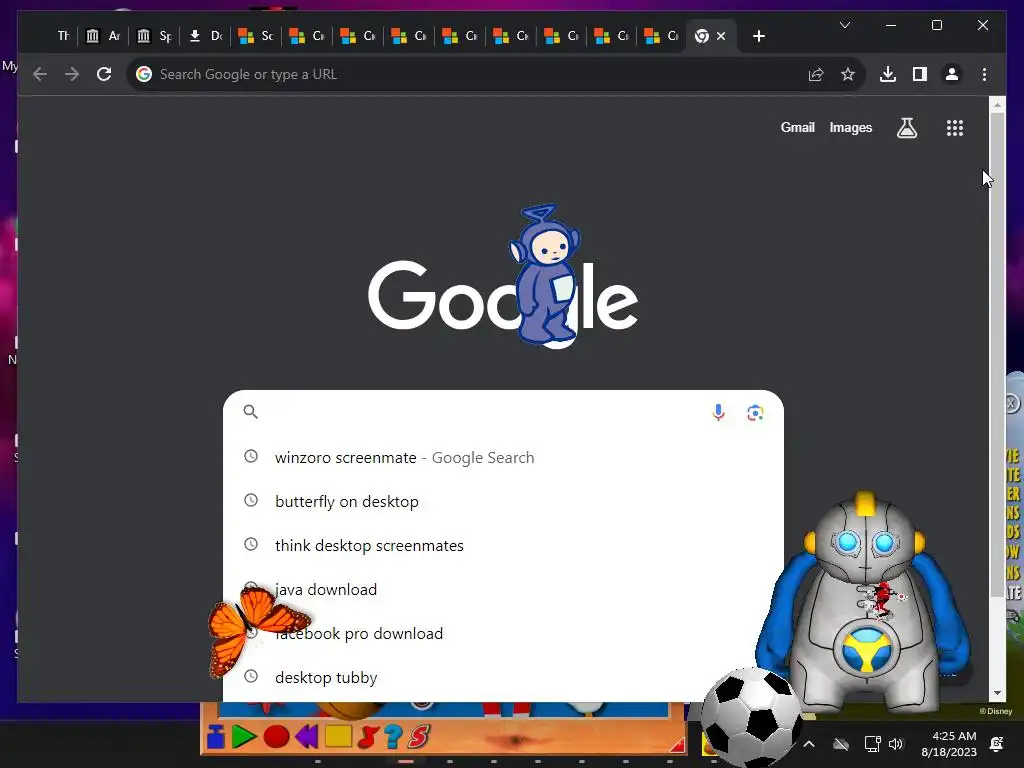Go back using Chrome's back arrow
The width and height of the screenshot is (1024, 768).
pos(40,74)
